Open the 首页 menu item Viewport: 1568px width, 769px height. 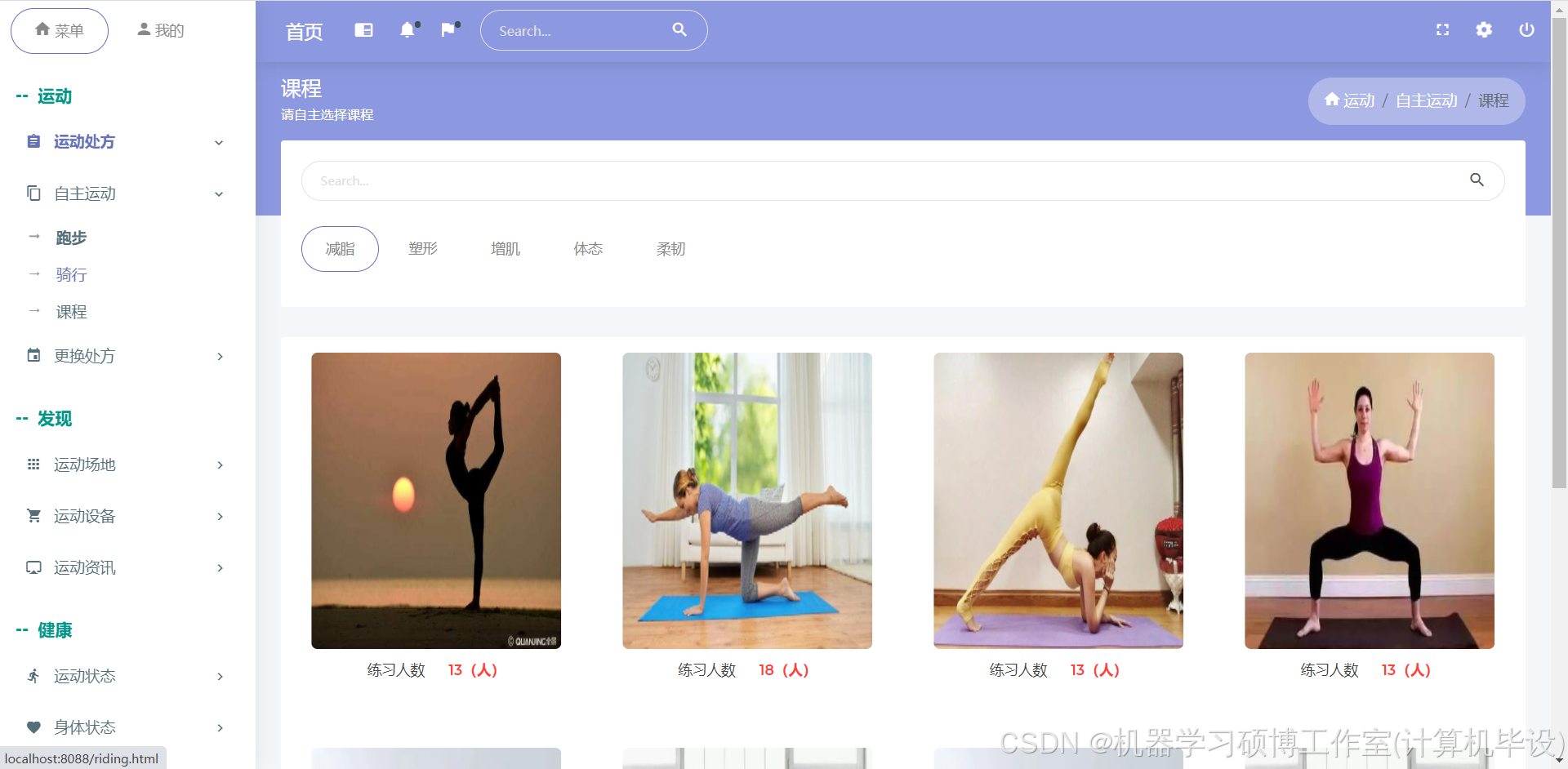pyautogui.click(x=302, y=31)
